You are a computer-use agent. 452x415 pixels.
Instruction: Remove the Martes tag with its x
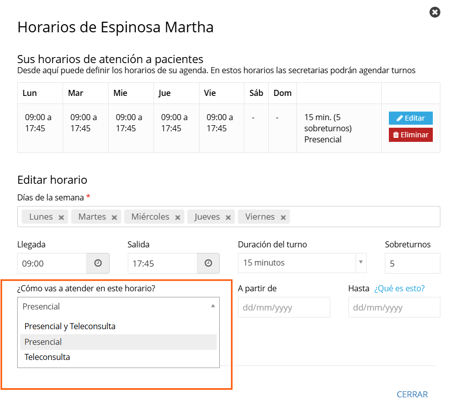coord(114,217)
